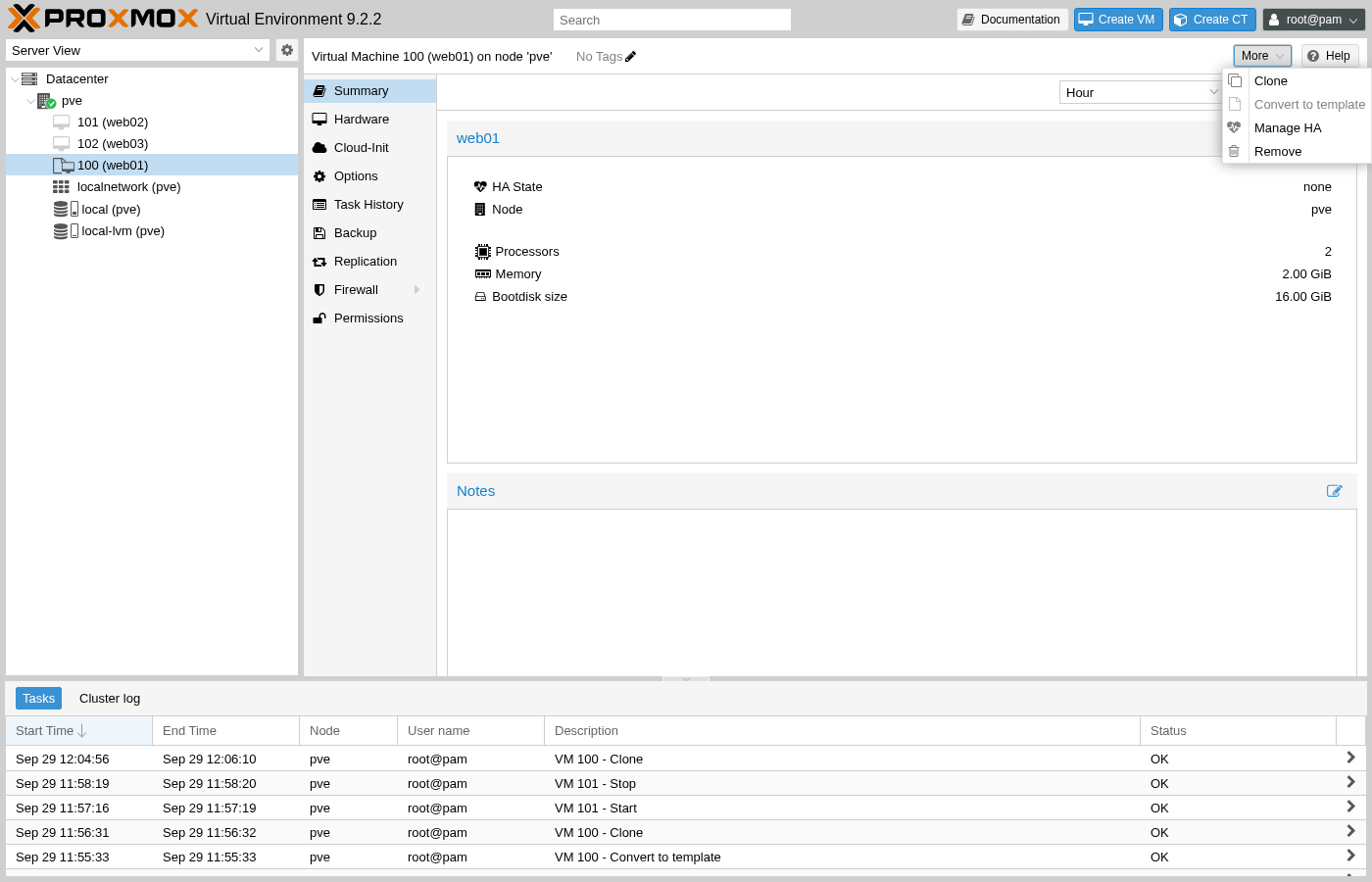Viewport: 1372px width, 882px height.
Task: Open the Task History tab
Action: point(369,205)
